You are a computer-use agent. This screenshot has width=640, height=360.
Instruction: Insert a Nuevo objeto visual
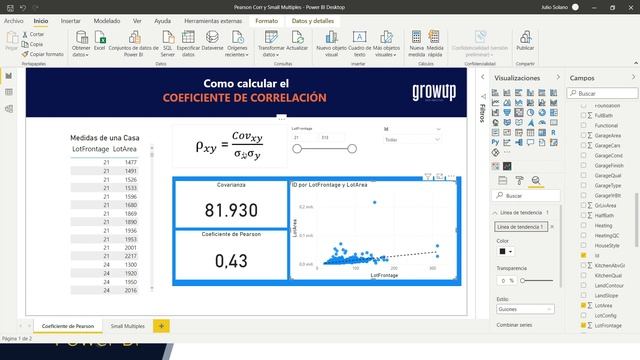(x=331, y=44)
